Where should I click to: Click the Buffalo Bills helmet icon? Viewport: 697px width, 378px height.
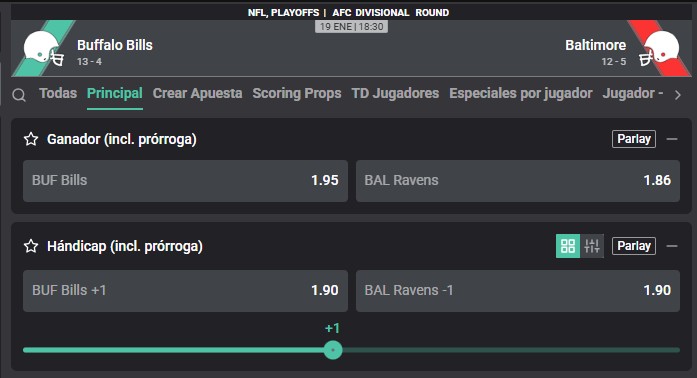43,49
